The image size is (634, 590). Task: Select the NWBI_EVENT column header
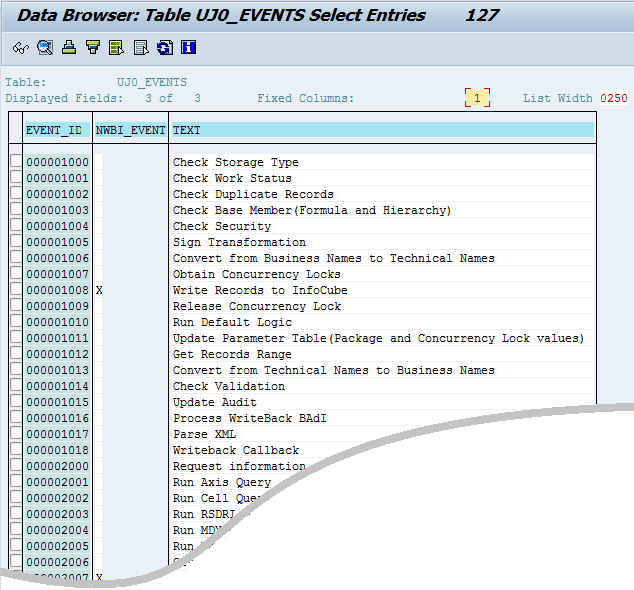[130, 130]
